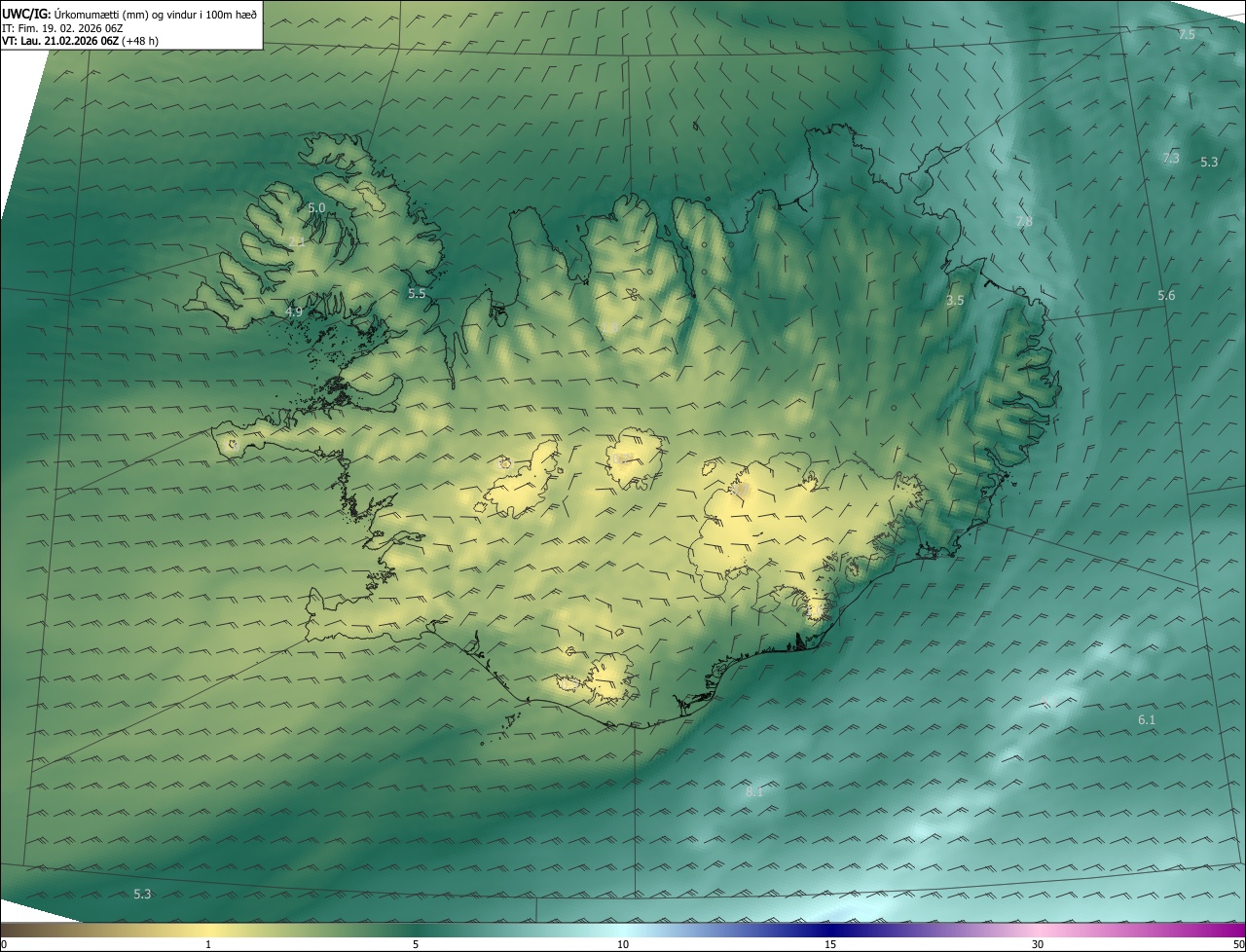Screen dimensions: 1246x952
Task: Click the 6.1 value label
Action: click(1147, 719)
